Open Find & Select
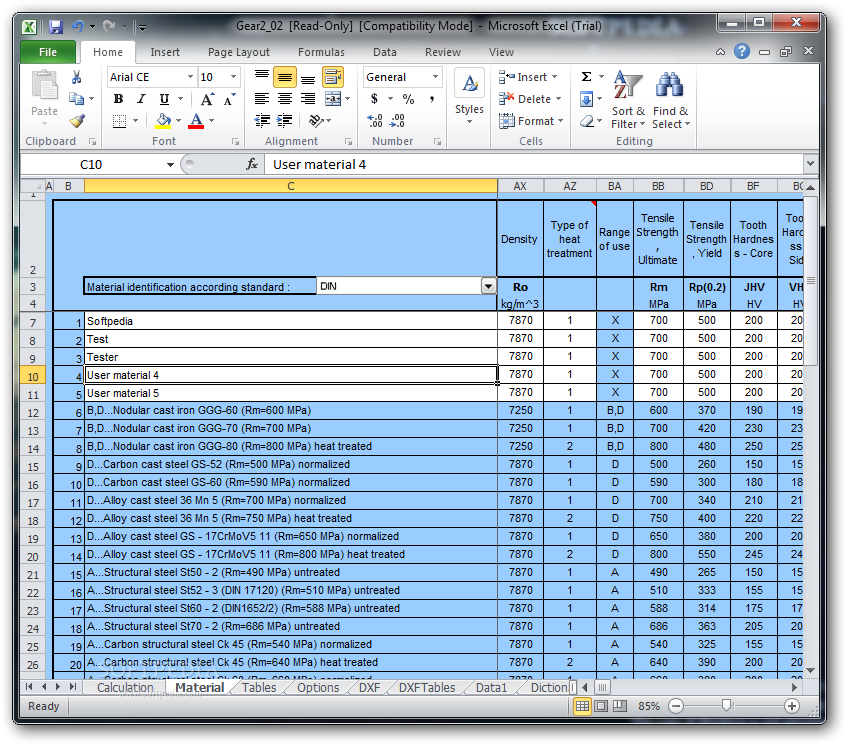 [x=670, y=100]
